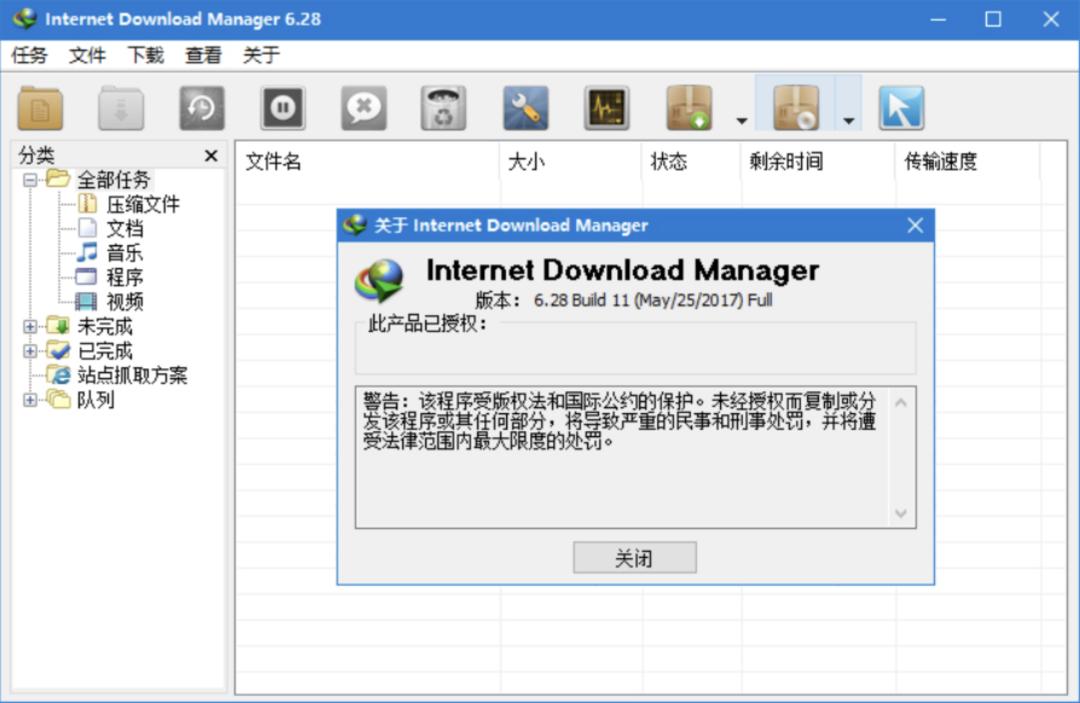Viewport: 1080px width, 703px height.
Task: Click the recycle bin Delete Completed icon
Action: [x=444, y=108]
